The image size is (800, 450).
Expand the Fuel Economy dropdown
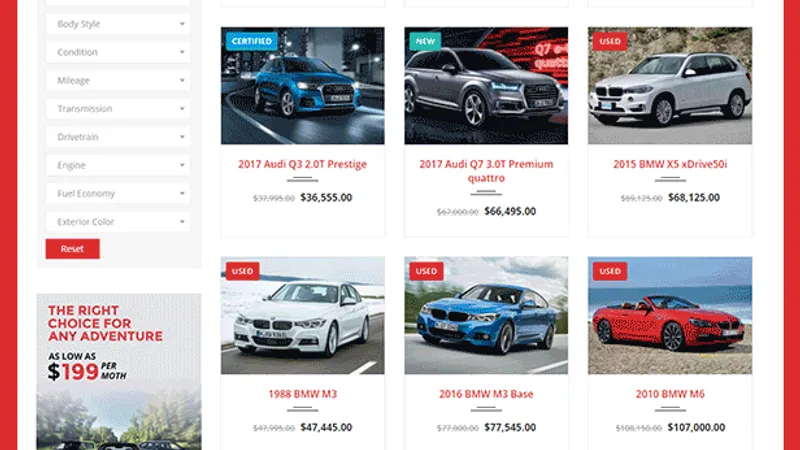click(118, 193)
